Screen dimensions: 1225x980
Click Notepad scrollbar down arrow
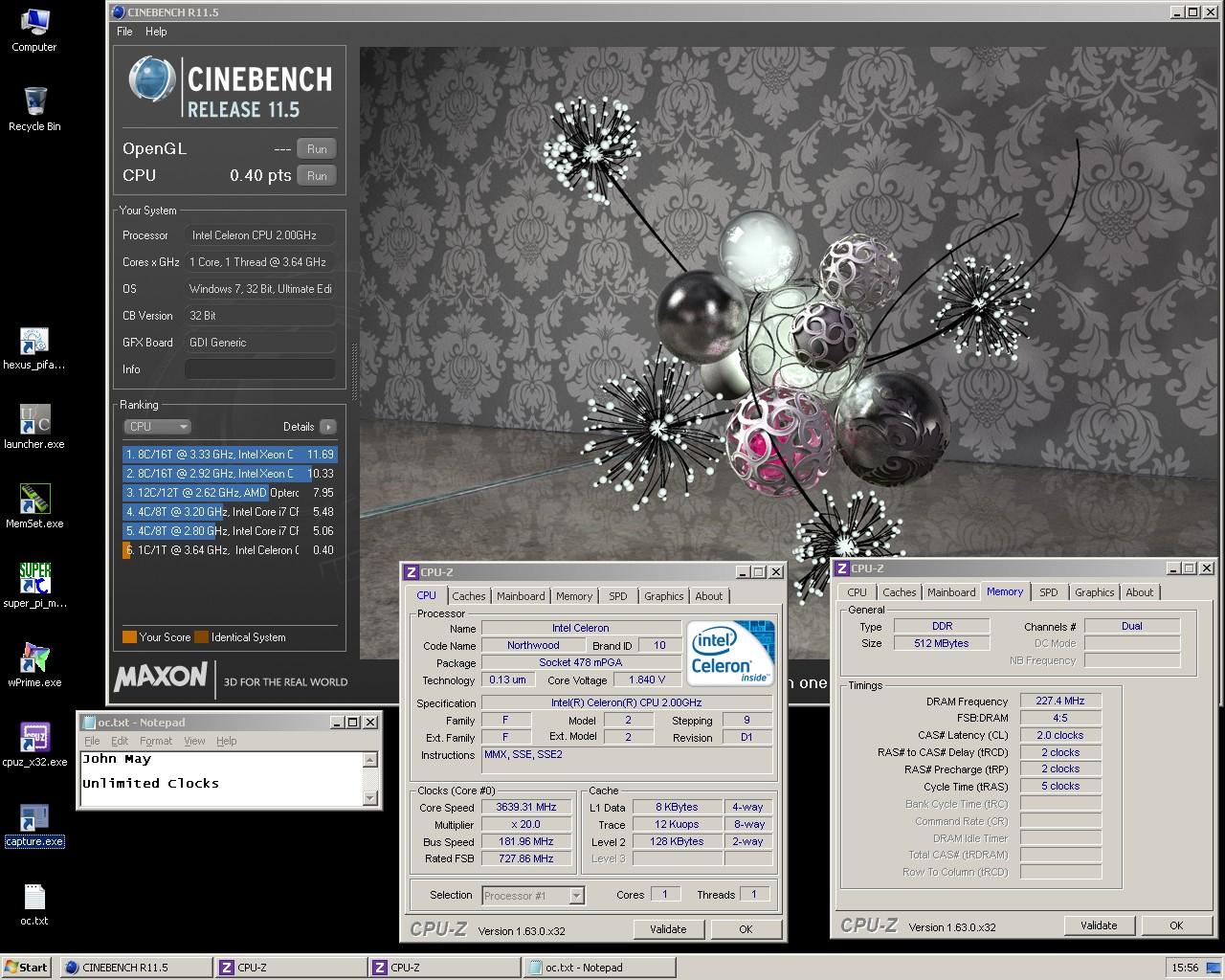coord(370,798)
